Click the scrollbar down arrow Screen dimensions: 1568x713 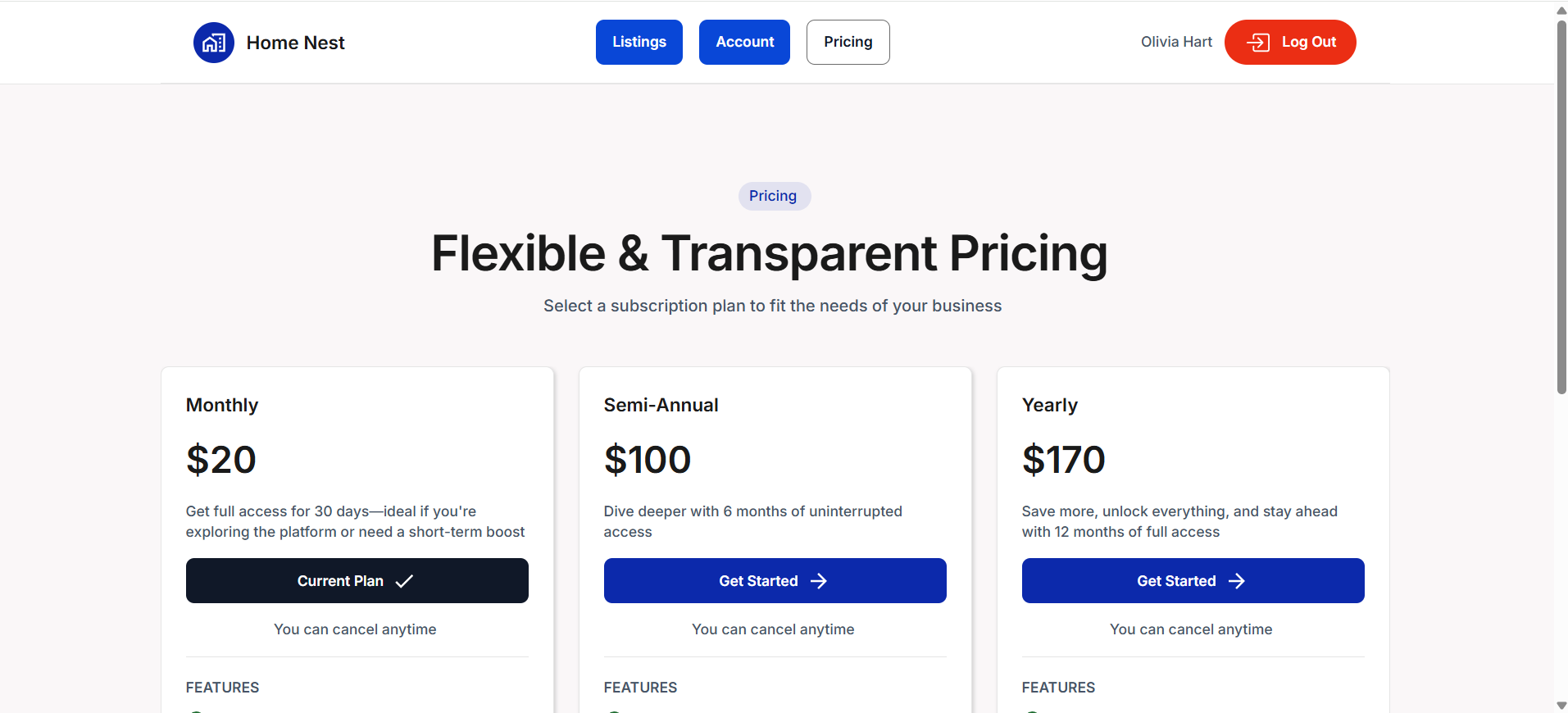pyautogui.click(x=1561, y=706)
